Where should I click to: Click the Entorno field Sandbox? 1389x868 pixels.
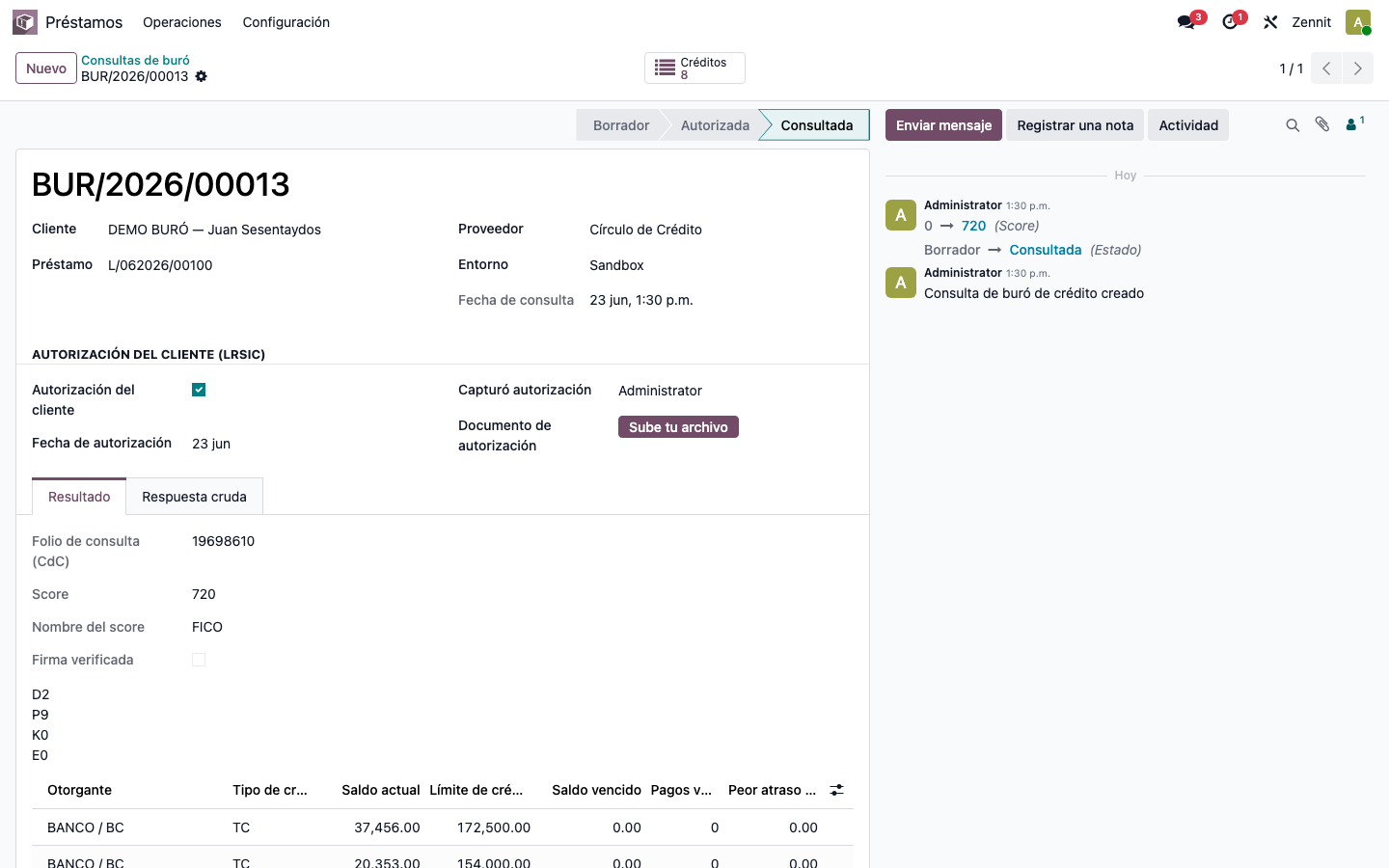point(617,265)
